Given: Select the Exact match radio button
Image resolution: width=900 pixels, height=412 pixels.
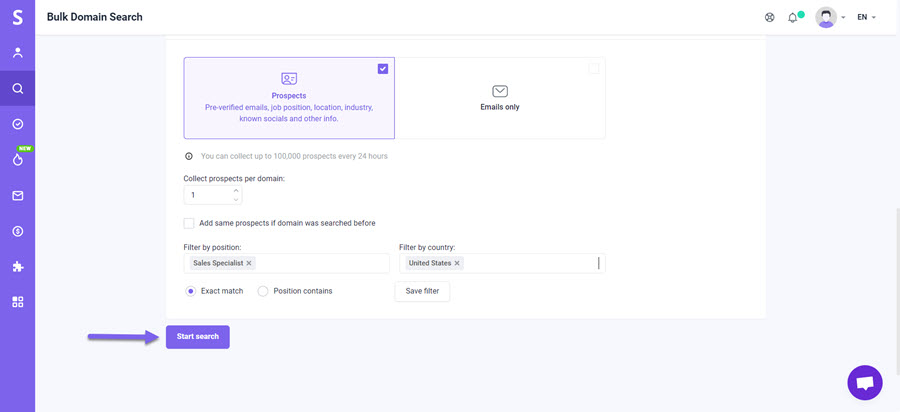Looking at the screenshot, I should (191, 291).
